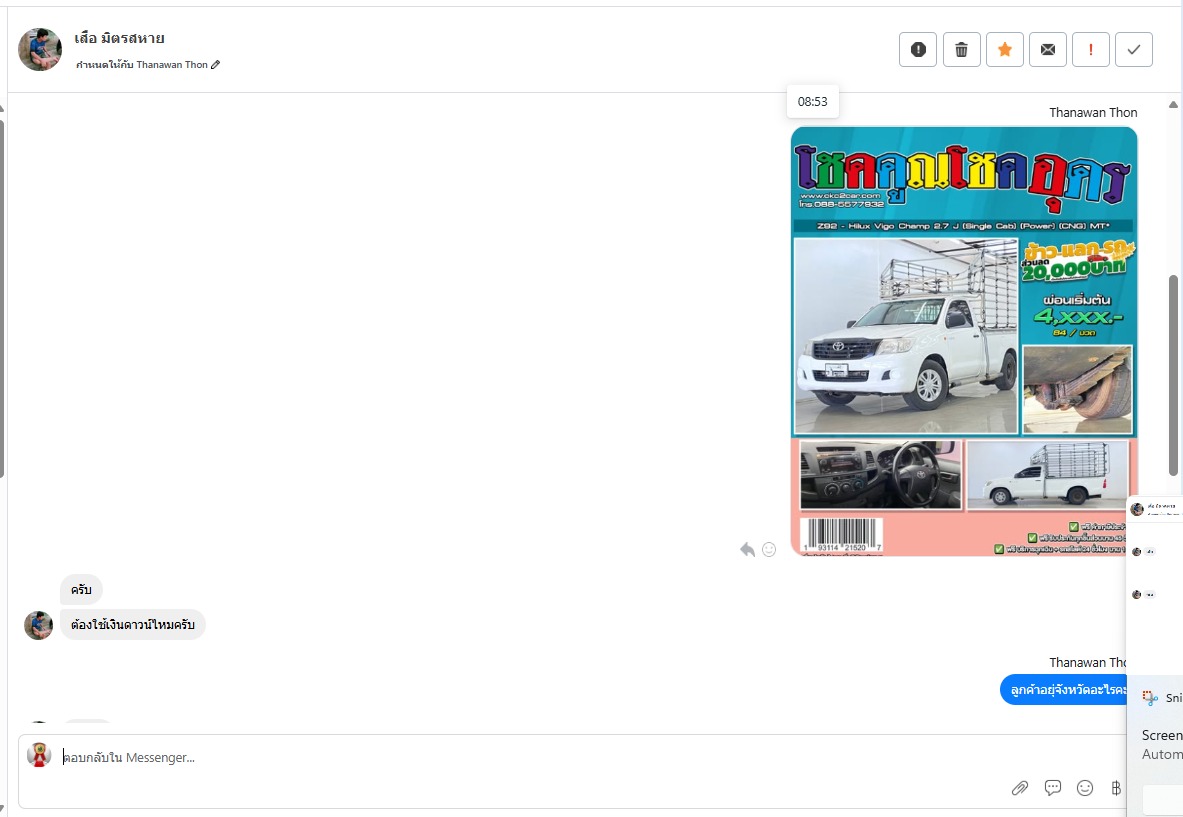The image size is (1183, 817).
Task: Click the spam report exclamation icon
Action: tap(917, 50)
